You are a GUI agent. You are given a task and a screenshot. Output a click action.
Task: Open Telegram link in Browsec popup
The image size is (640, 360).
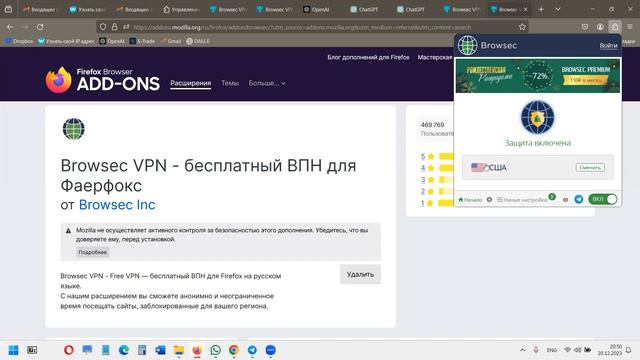(x=579, y=199)
